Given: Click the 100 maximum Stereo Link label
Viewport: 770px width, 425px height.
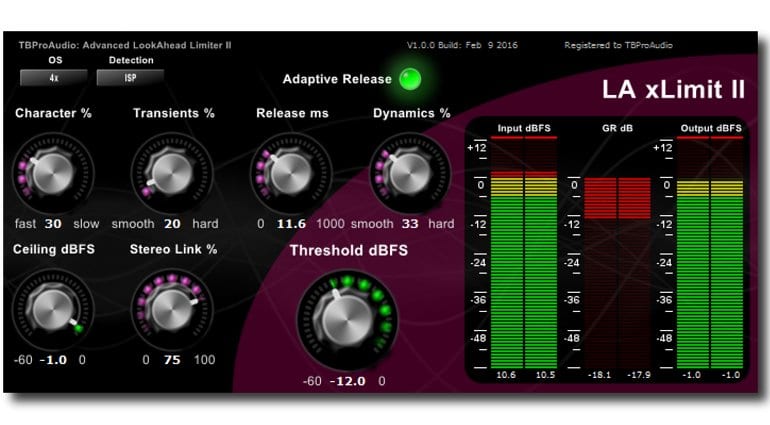Looking at the screenshot, I should click(204, 360).
